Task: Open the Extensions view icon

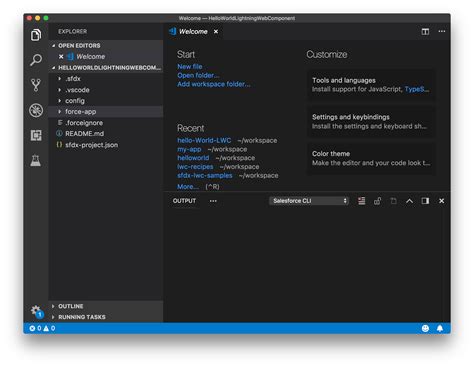Action: coord(36,135)
